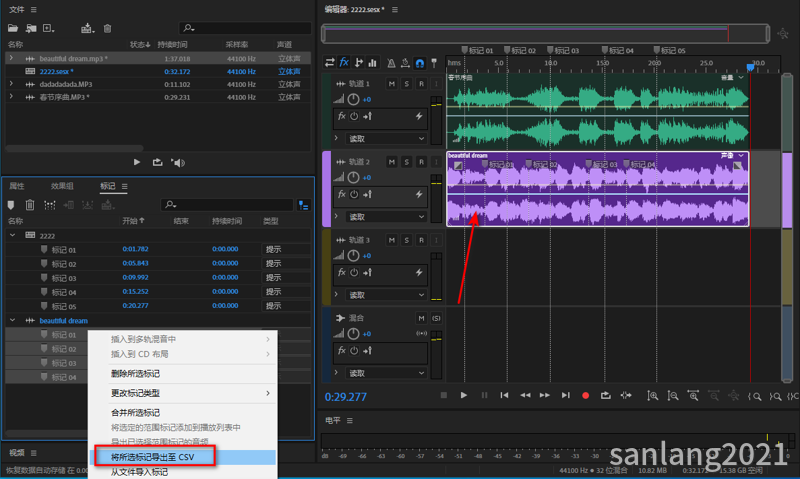Image resolution: width=800 pixels, height=479 pixels.
Task: Click the red Record button
Action: (585, 395)
